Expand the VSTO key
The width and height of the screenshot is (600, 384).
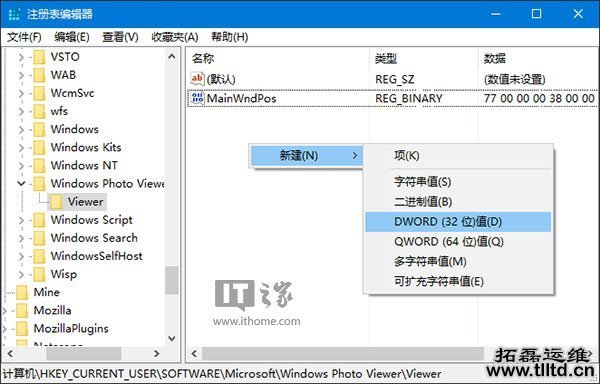[x=21, y=57]
